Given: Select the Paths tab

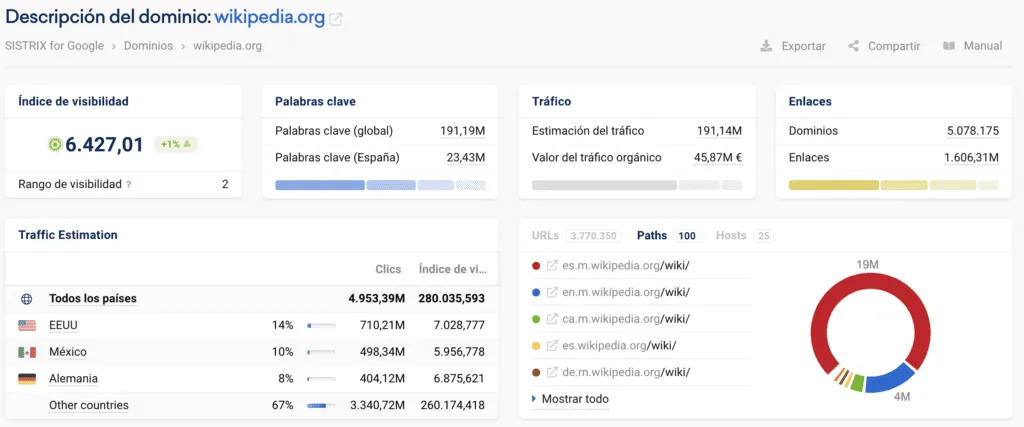Looking at the screenshot, I should [667, 236].
